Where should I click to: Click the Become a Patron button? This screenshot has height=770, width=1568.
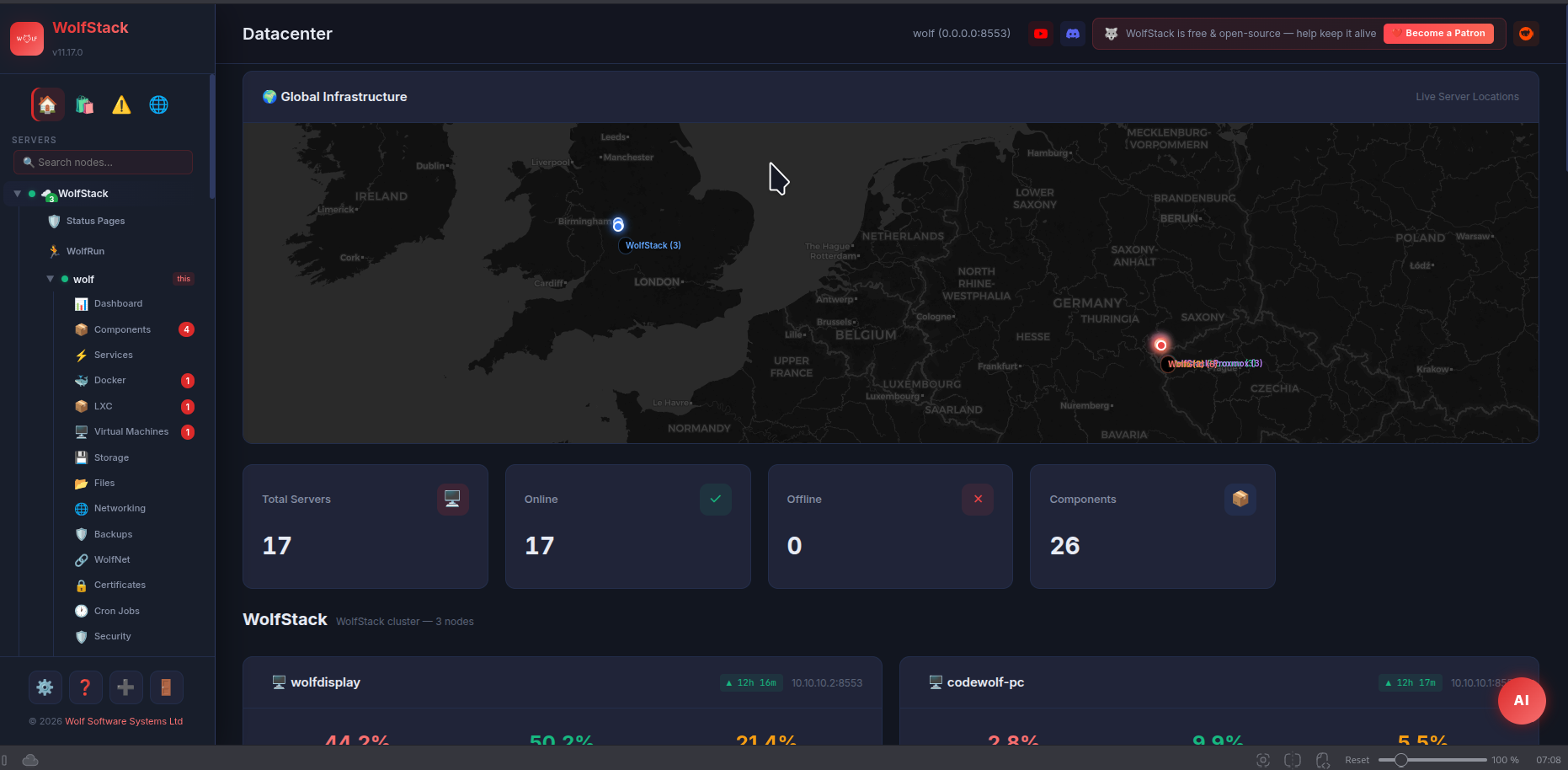(1438, 33)
